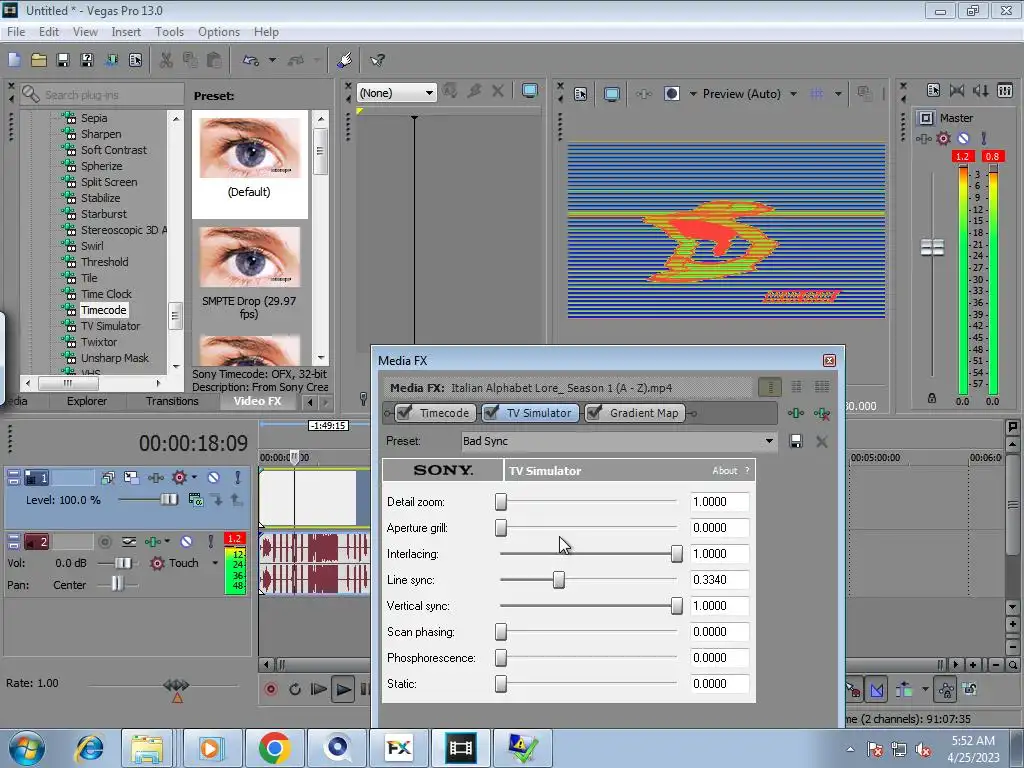Save the project with the floppy disk icon

tap(63, 60)
